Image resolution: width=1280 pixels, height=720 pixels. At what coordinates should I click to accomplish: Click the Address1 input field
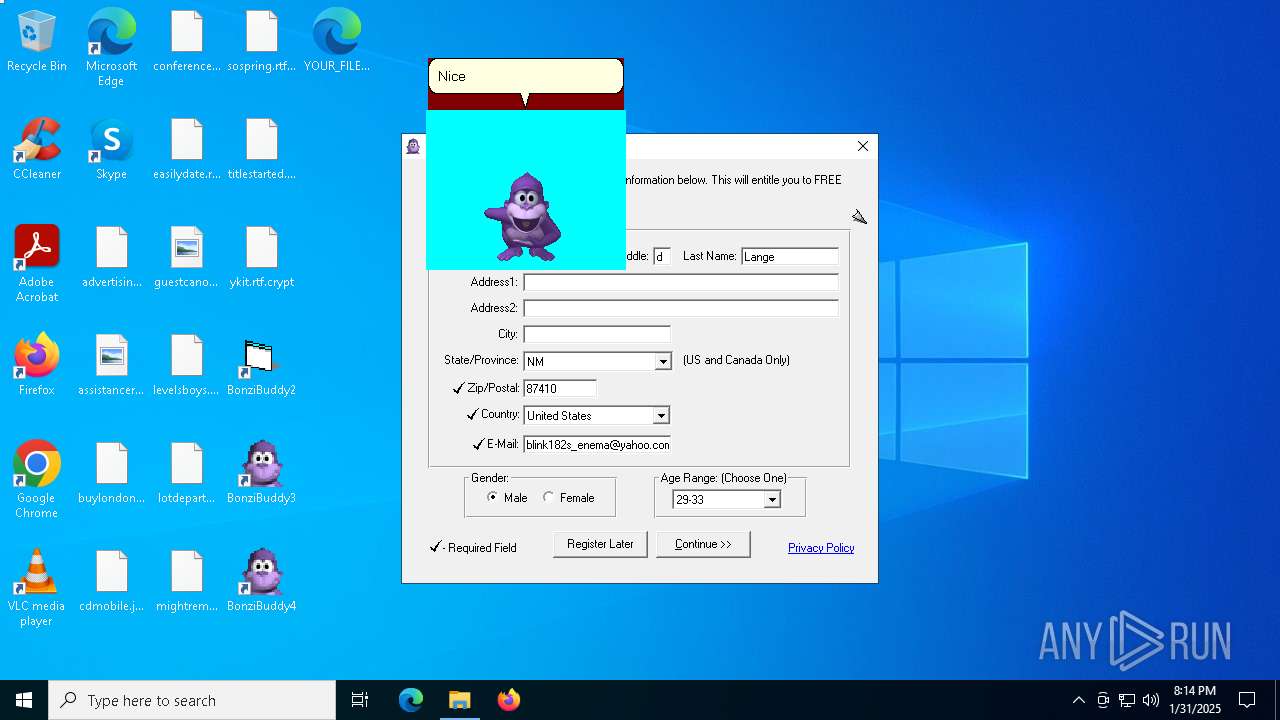[x=681, y=282]
